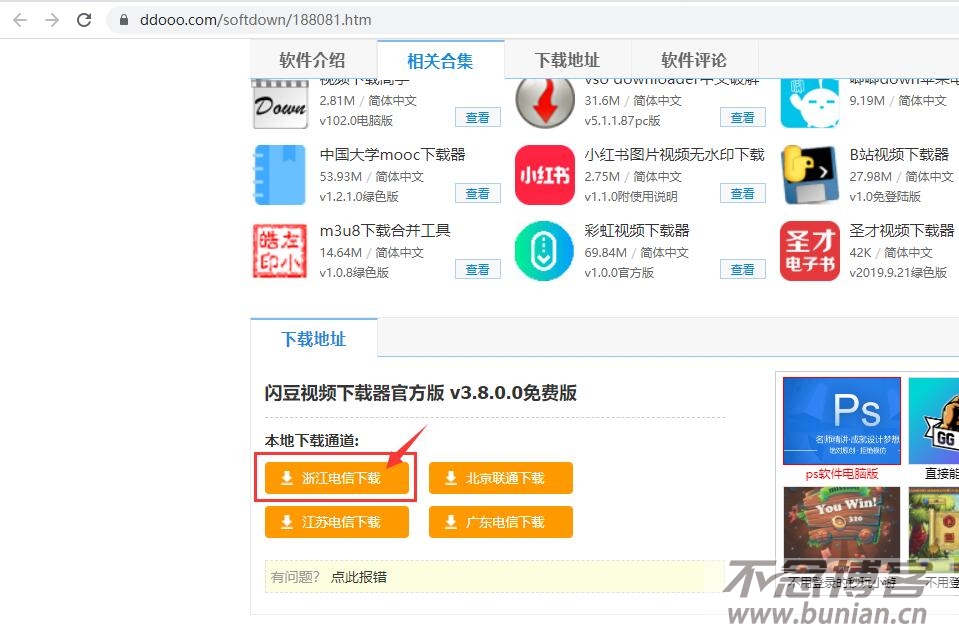959x632 pixels.
Task: Click the B站视频下载器 floppy disk icon
Action: tap(809, 175)
